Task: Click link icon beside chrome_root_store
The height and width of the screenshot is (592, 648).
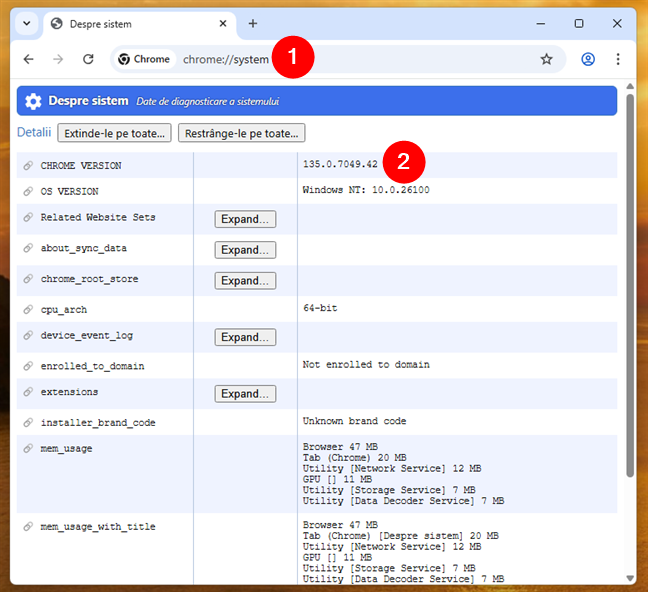Action: (x=28, y=279)
